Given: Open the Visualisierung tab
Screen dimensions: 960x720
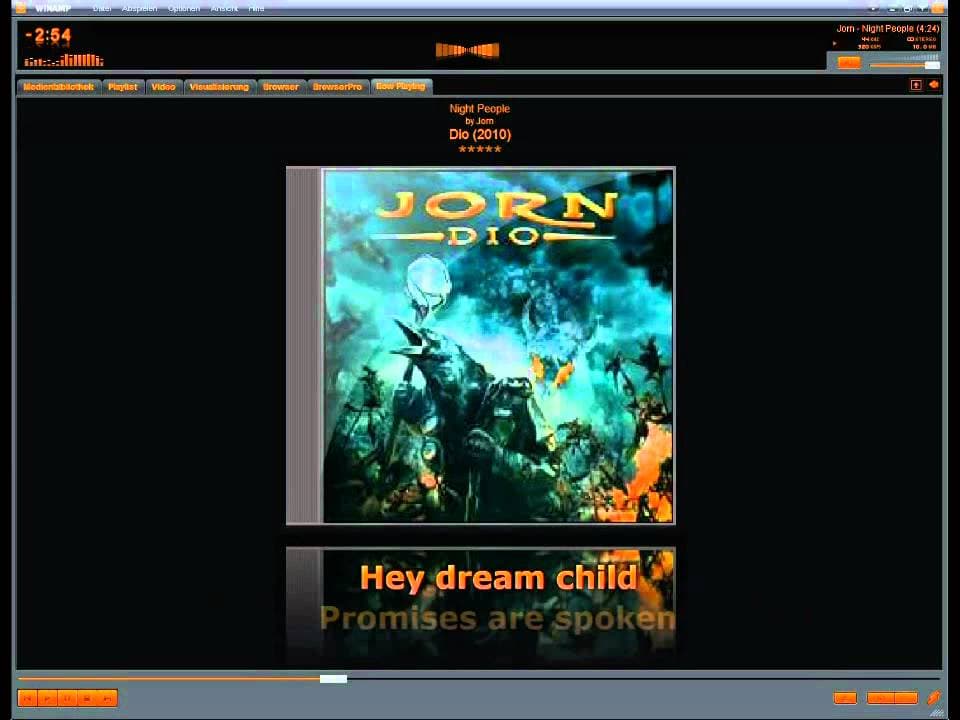Looking at the screenshot, I should tap(219, 87).
